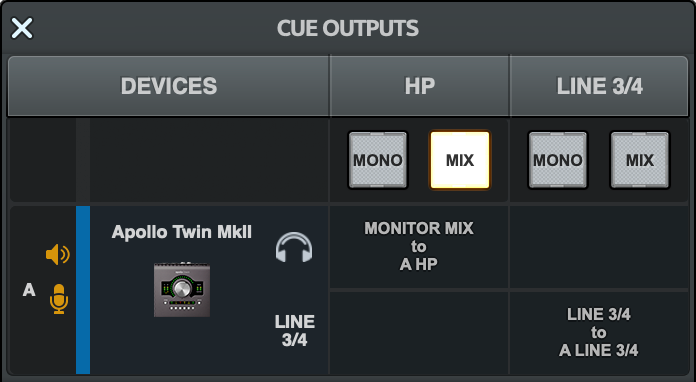Click the orange microphone input icon
This screenshot has height=382, width=696.
pyautogui.click(x=59, y=299)
